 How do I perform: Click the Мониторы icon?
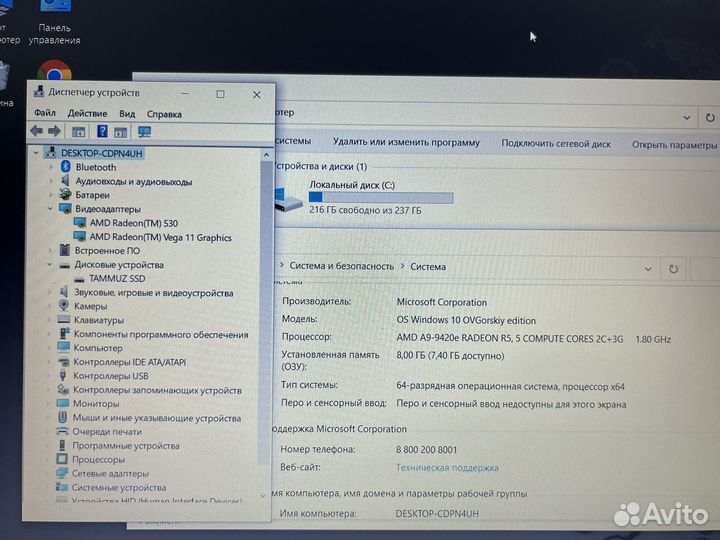pos(62,403)
